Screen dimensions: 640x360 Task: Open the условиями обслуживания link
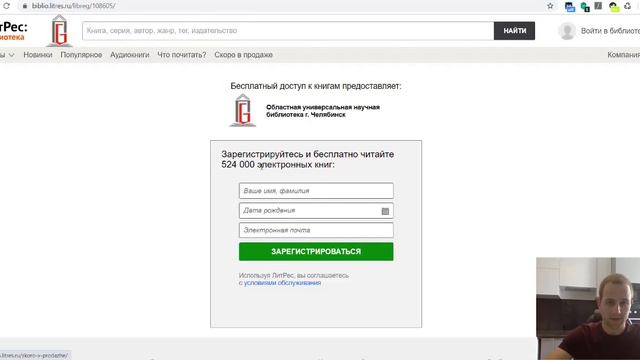282,283
